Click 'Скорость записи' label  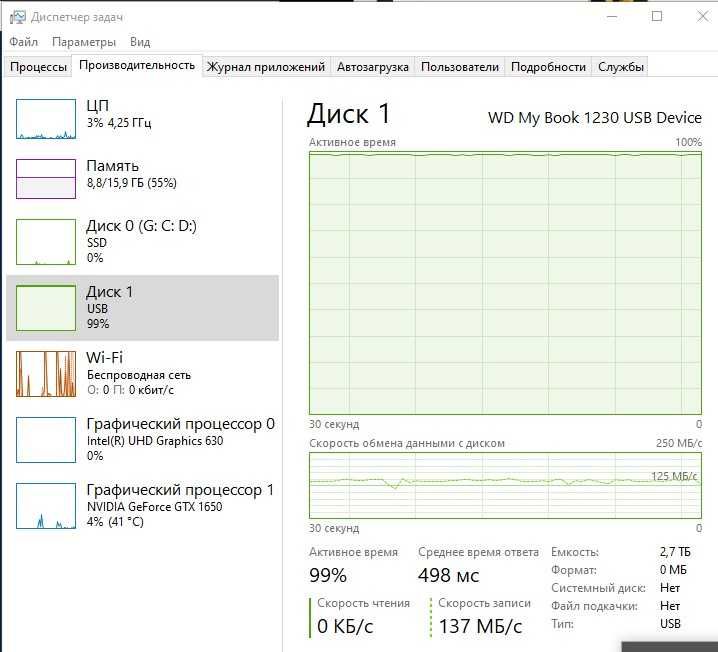(484, 603)
